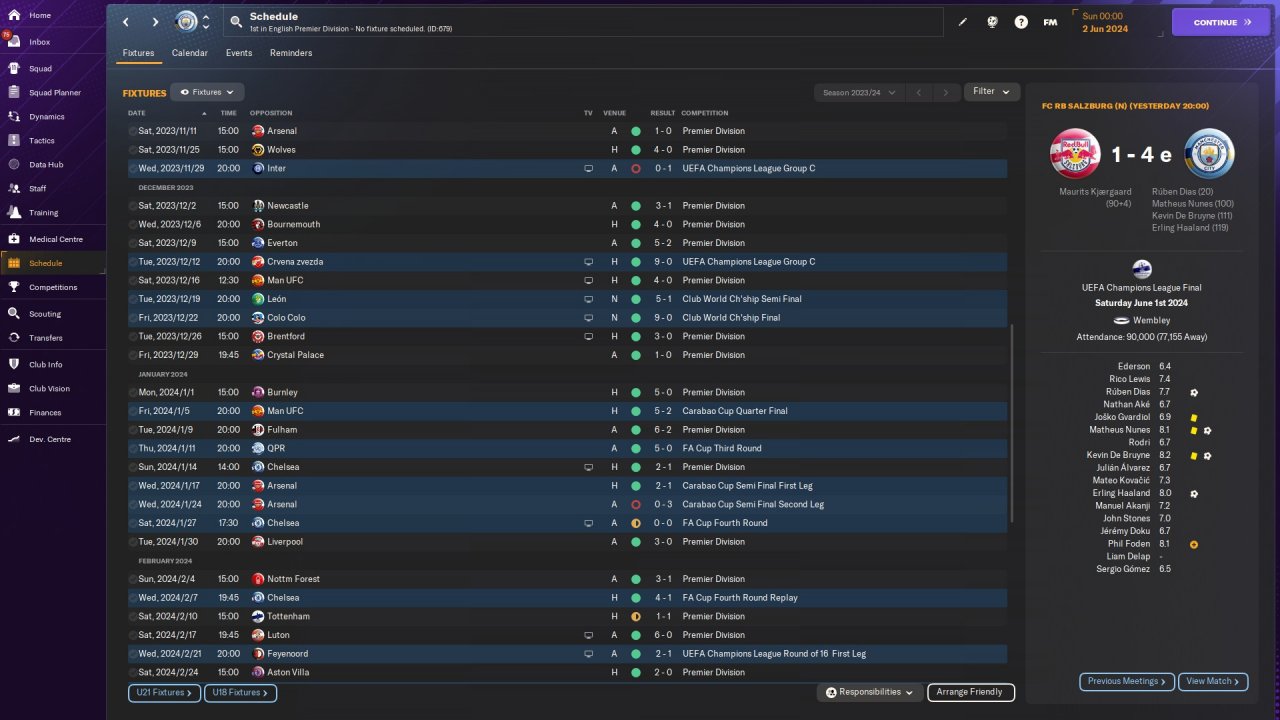Screen dimensions: 1280x720
Task: Switch to the Reminders tab
Action: [x=291, y=53]
